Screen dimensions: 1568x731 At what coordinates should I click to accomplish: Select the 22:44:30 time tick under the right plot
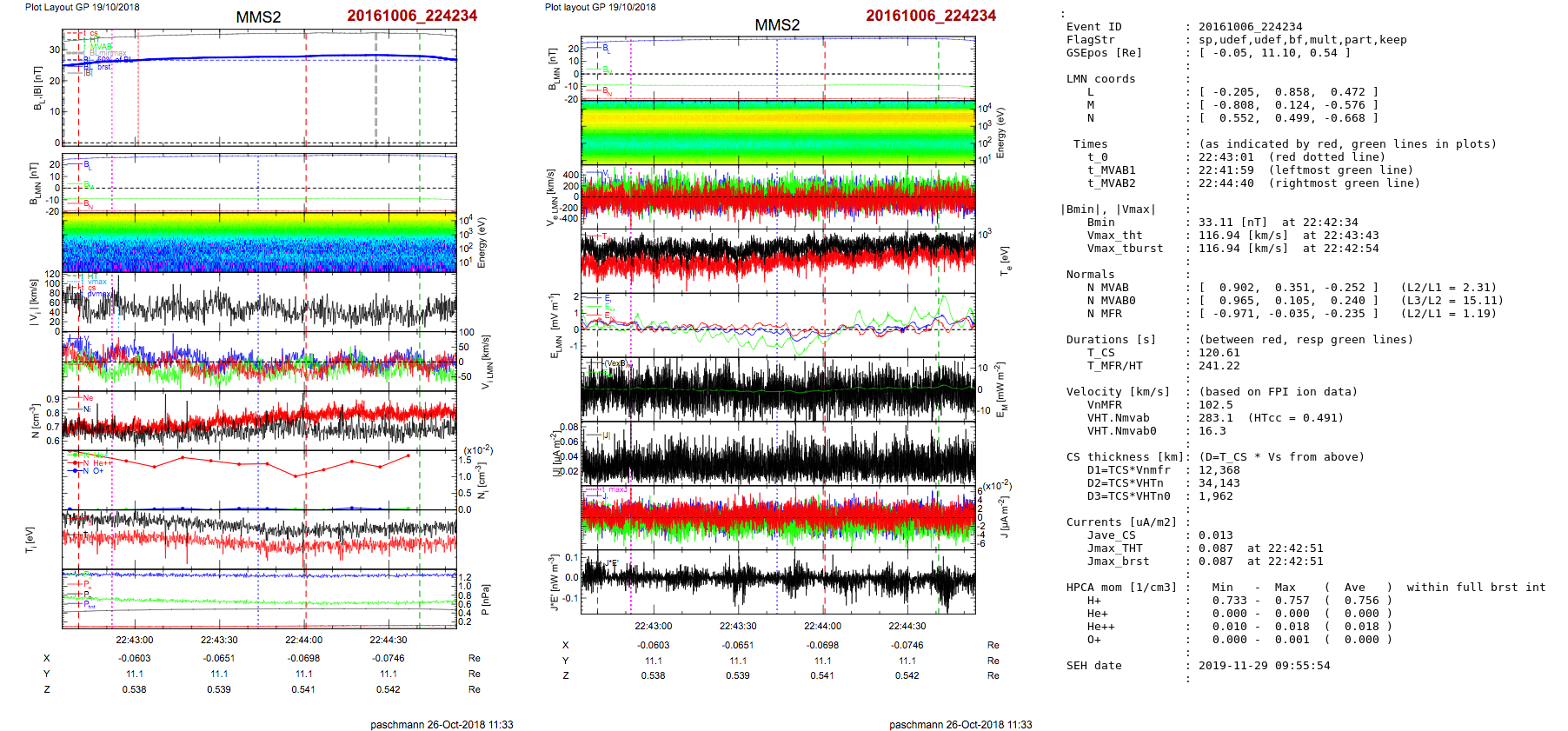point(907,626)
